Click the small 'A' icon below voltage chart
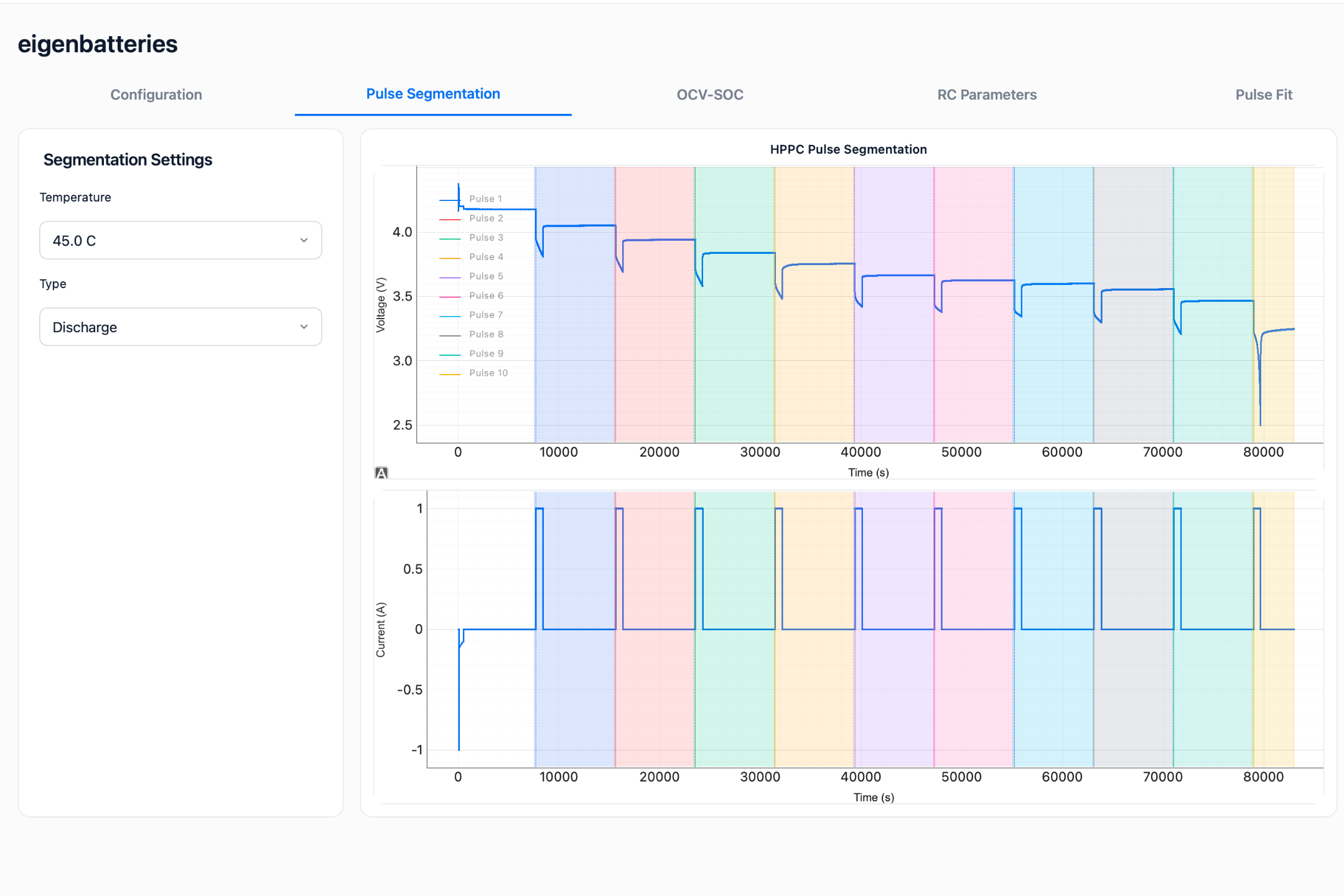The image size is (1344, 896). [381, 473]
